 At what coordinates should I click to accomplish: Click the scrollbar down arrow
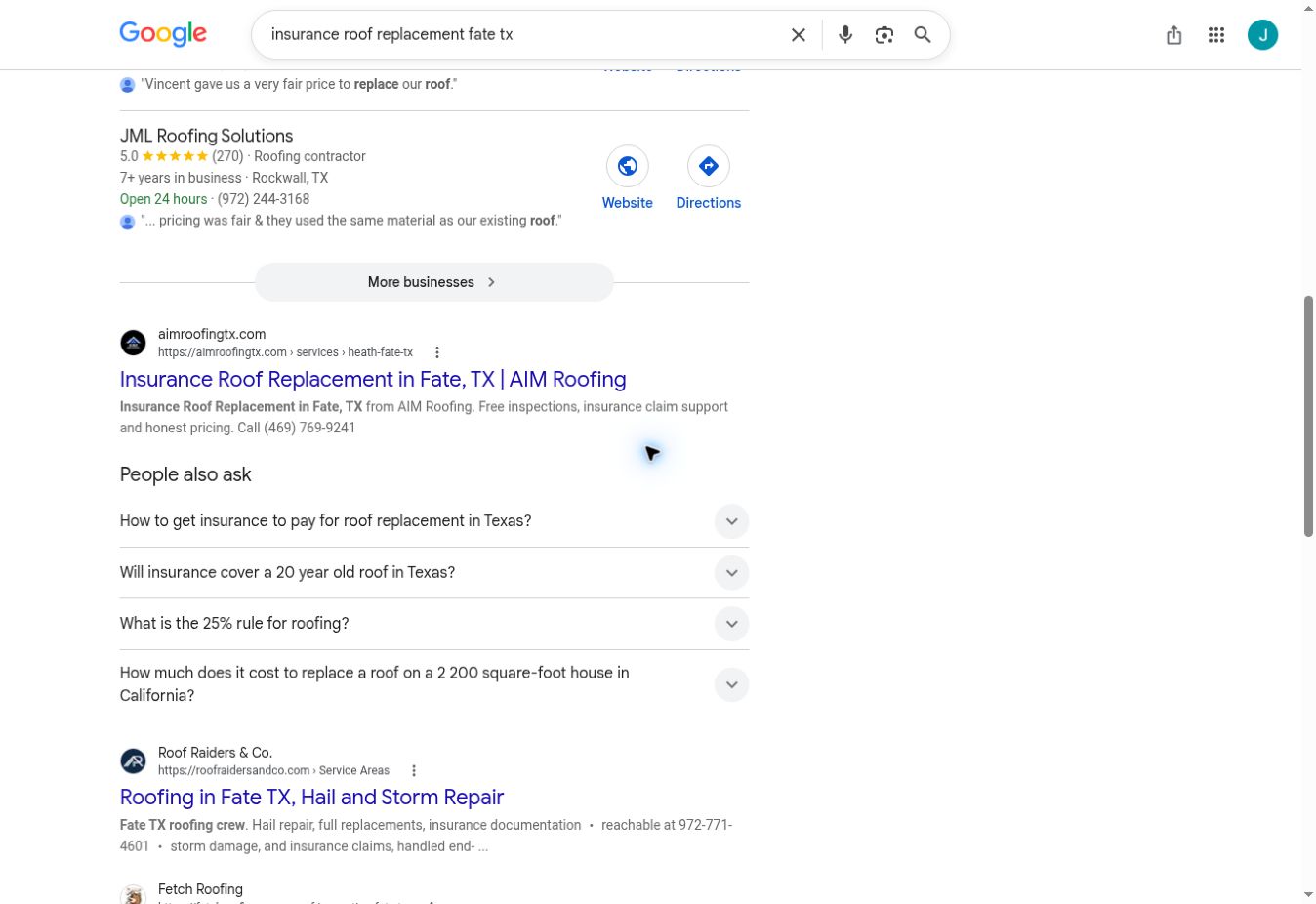(x=1308, y=894)
